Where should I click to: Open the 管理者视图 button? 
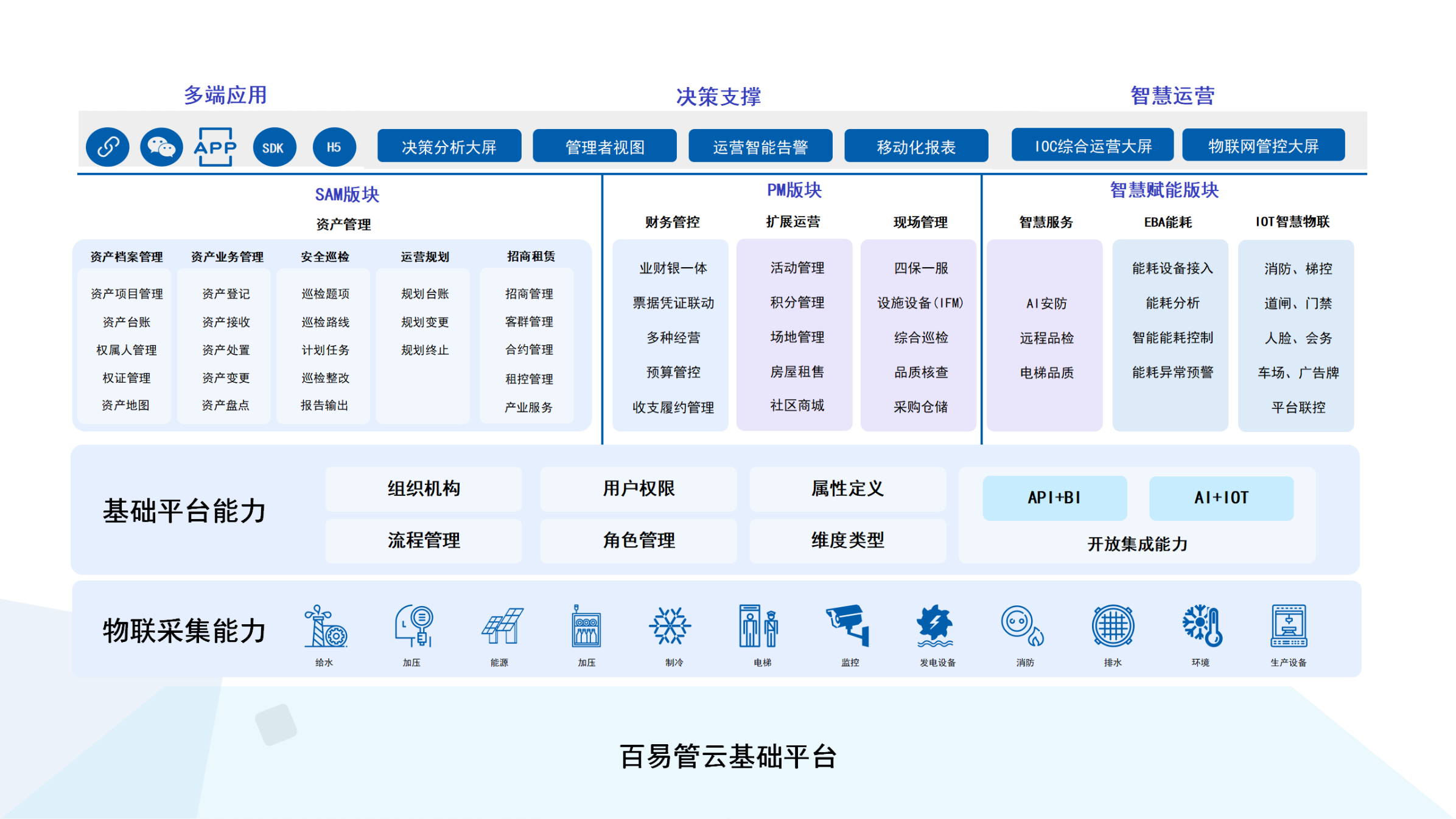point(604,146)
